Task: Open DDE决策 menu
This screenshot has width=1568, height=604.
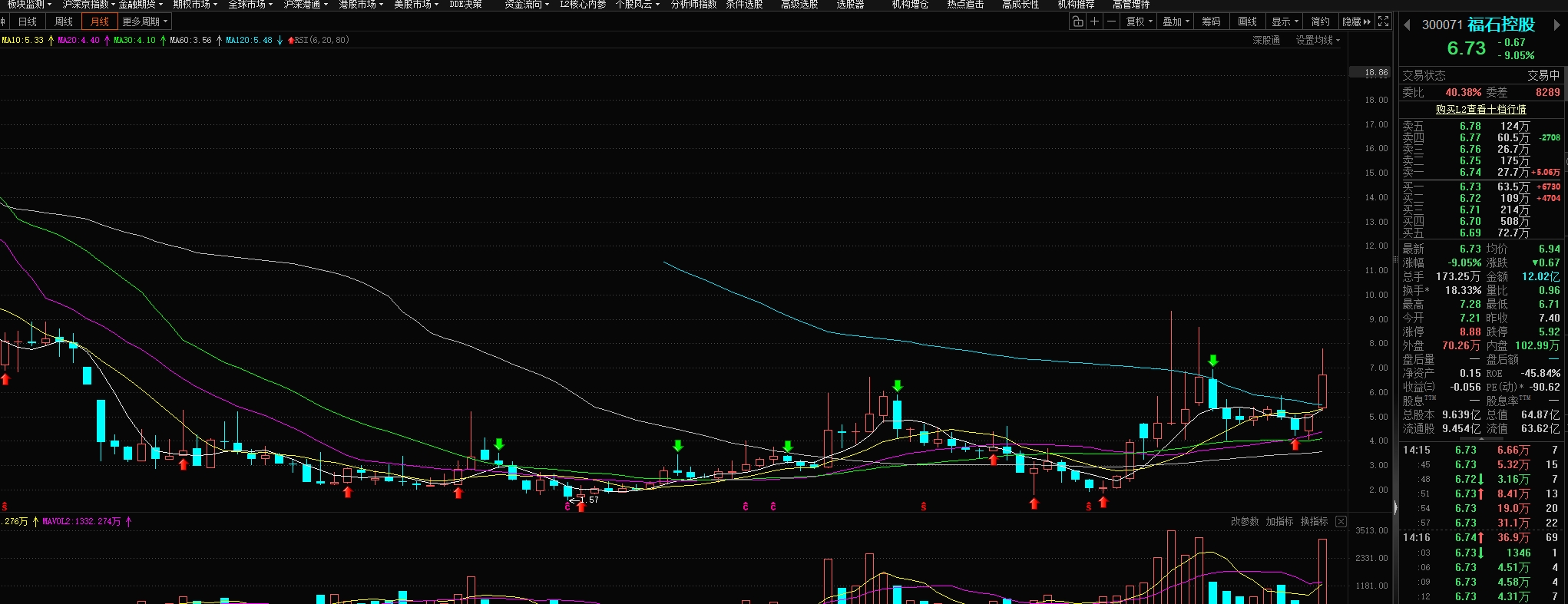Action: coord(466,5)
